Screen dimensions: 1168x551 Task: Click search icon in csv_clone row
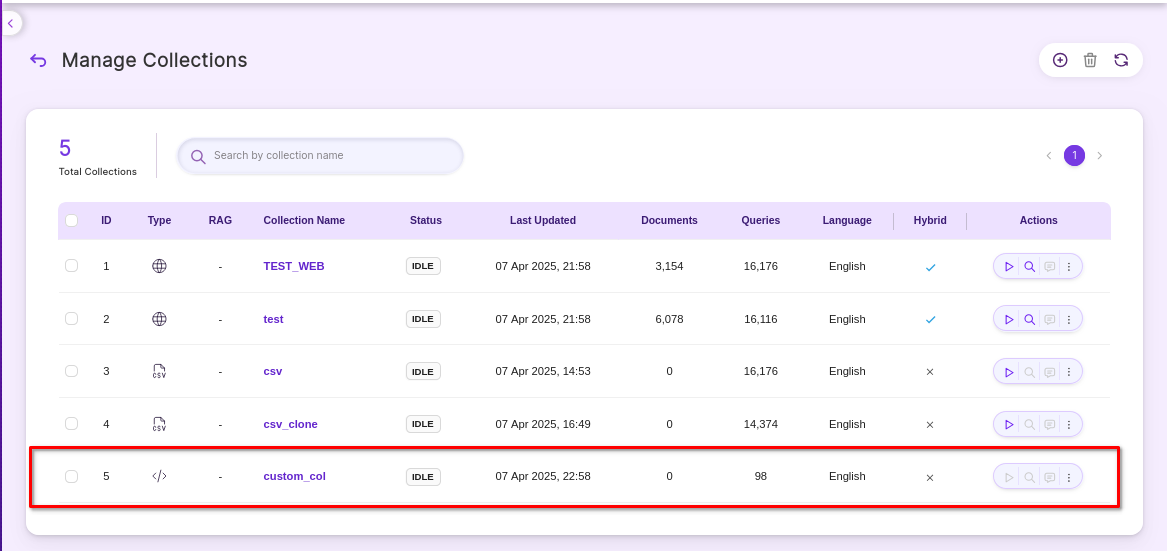pos(1029,424)
